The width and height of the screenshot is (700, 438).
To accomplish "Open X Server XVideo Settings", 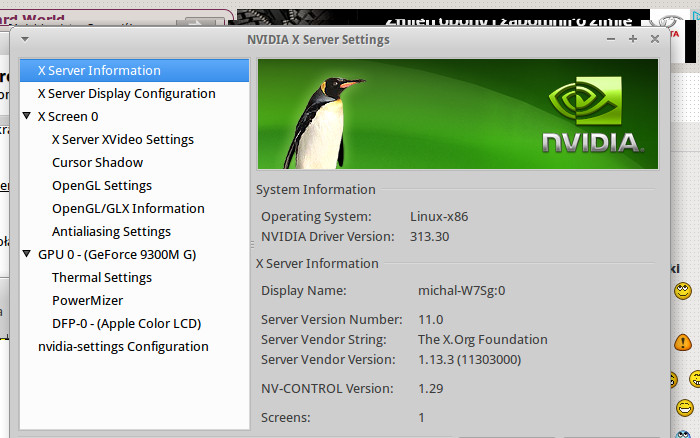I will [x=123, y=140].
